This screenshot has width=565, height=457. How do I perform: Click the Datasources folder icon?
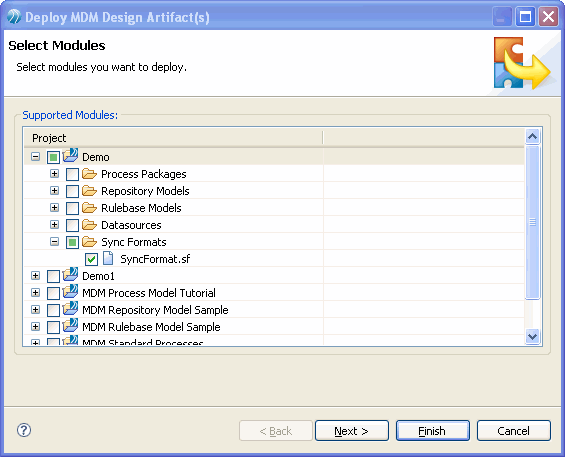click(x=89, y=225)
